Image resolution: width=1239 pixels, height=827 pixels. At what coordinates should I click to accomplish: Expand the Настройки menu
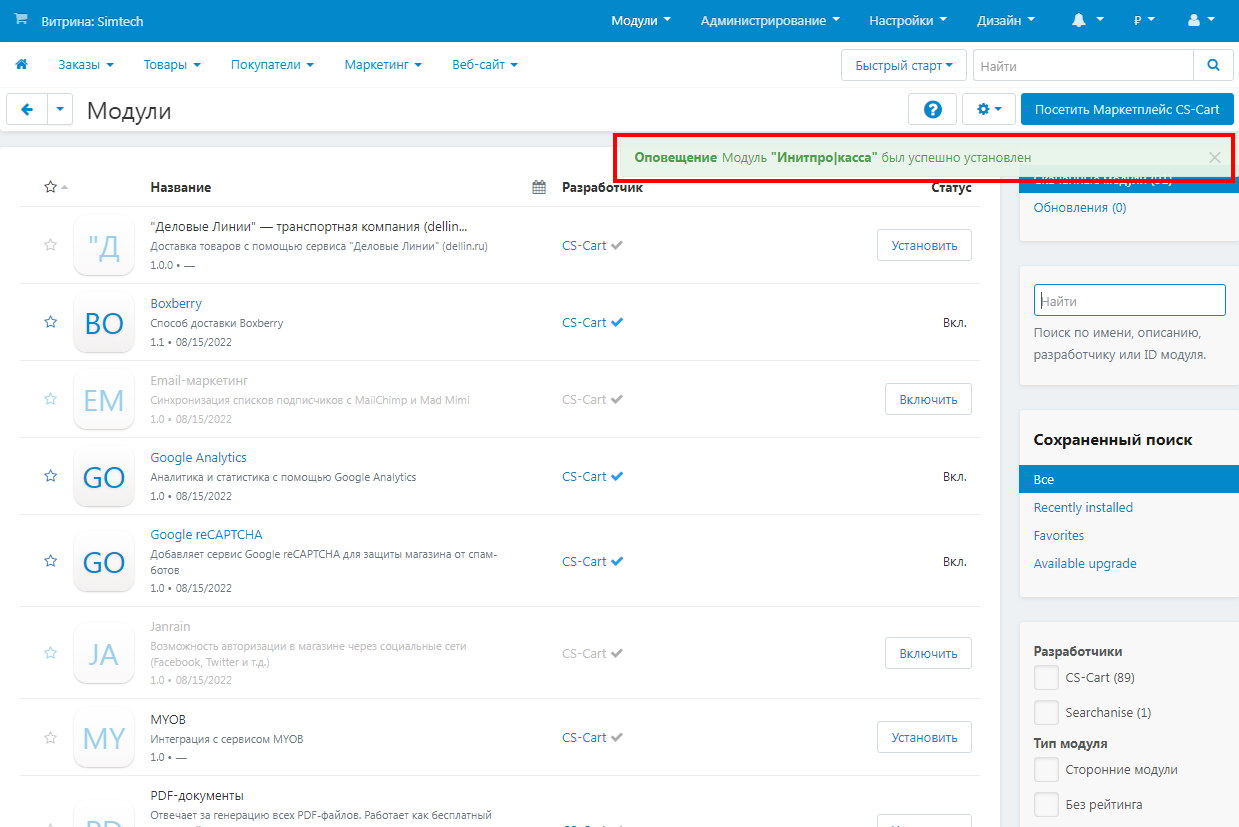click(x=908, y=20)
